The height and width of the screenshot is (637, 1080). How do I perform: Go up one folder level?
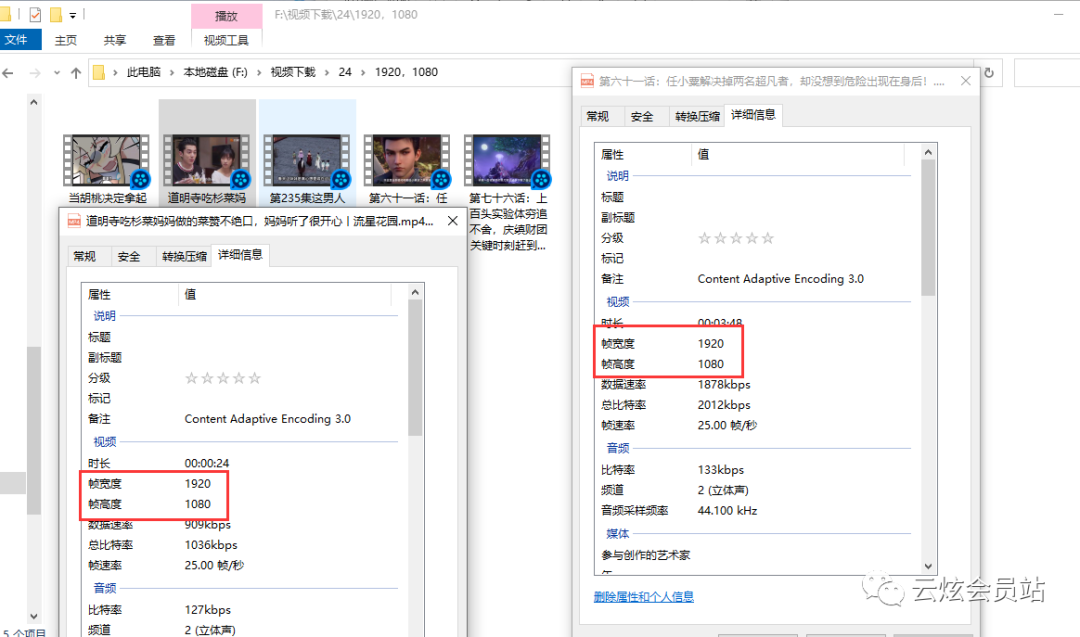pos(76,72)
